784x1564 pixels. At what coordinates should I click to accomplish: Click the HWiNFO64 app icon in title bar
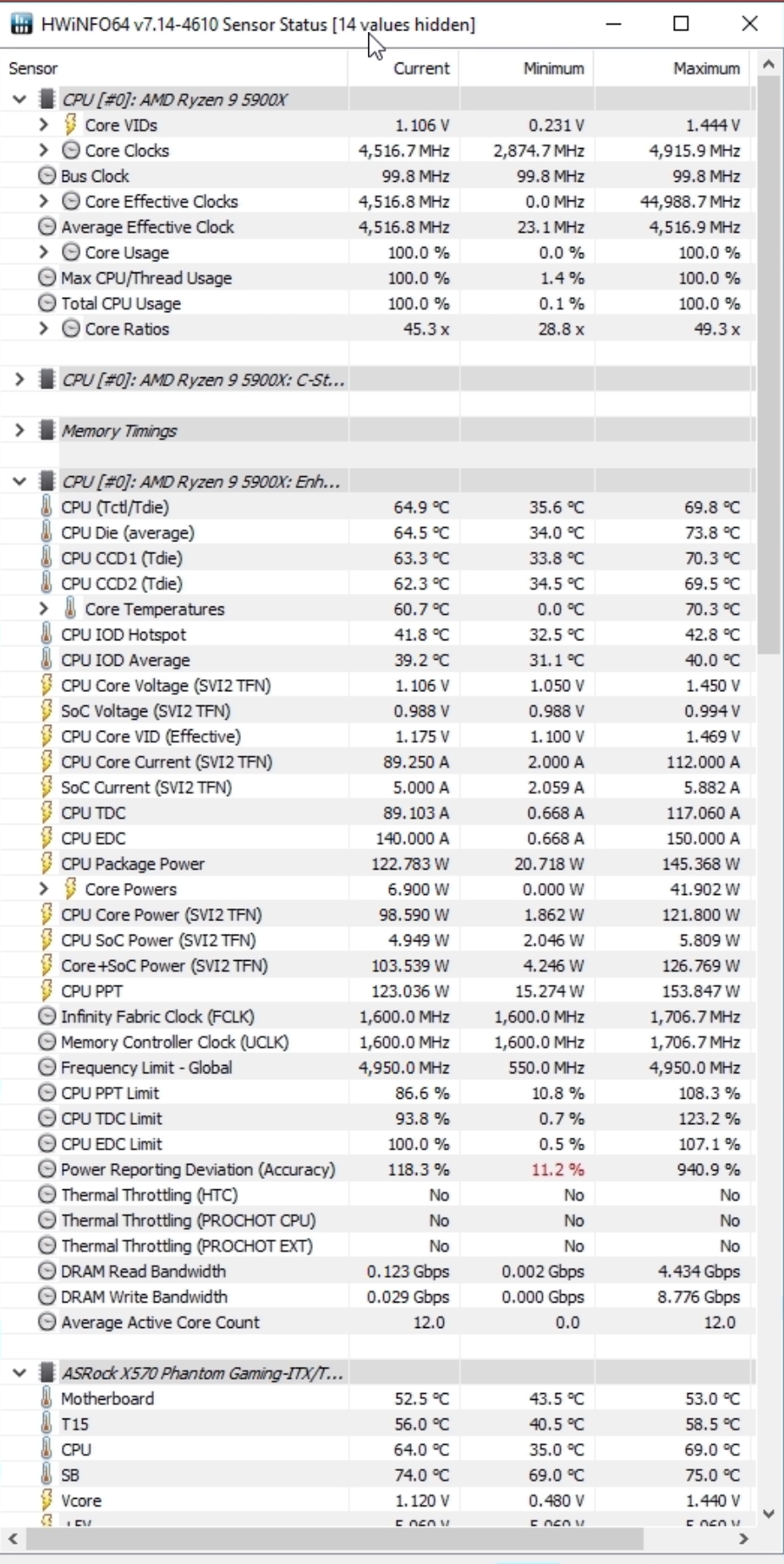coord(21,25)
